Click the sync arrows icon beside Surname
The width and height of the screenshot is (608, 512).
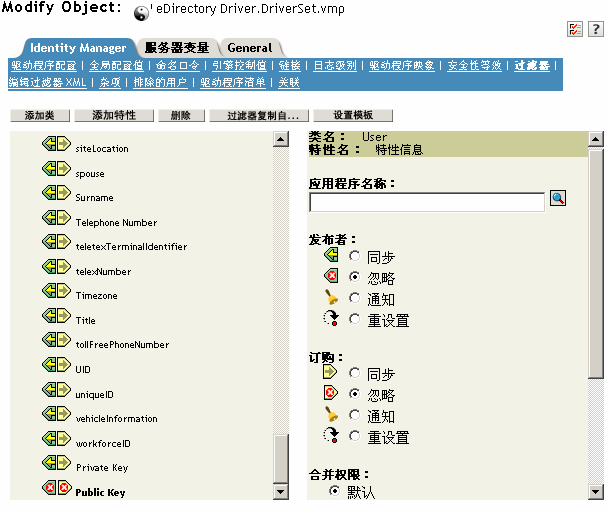(56, 193)
